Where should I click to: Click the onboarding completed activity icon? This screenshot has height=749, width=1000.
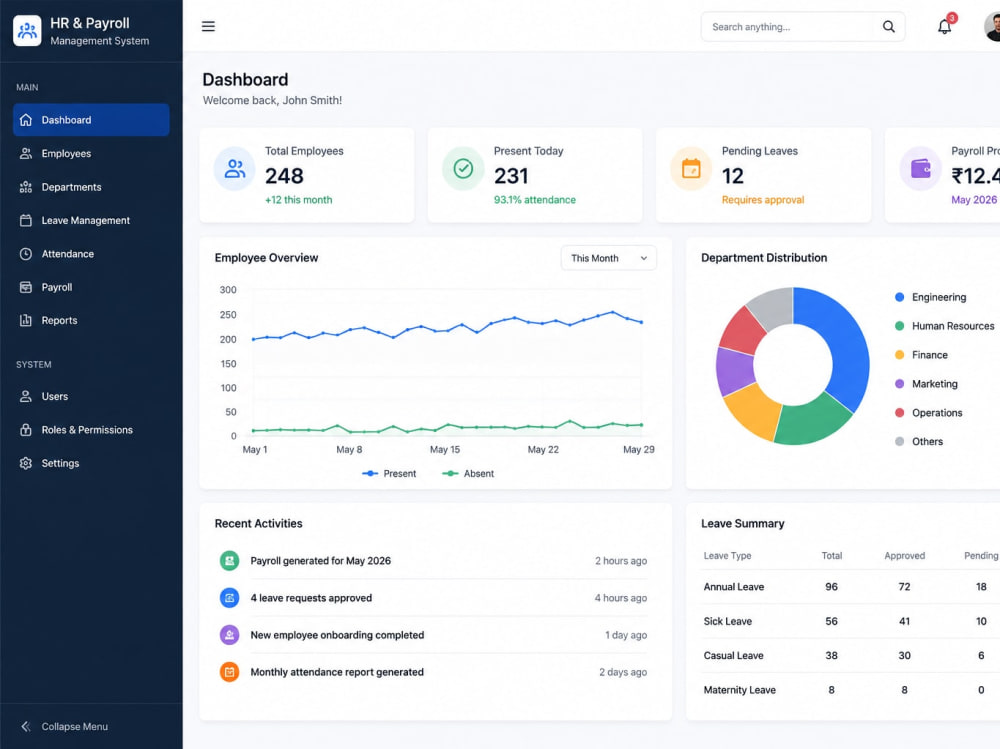[230, 635]
